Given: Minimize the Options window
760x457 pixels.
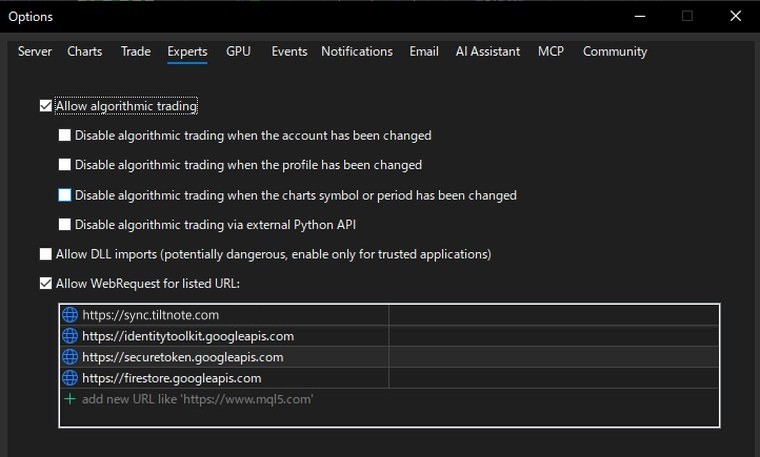Looking at the screenshot, I should pyautogui.click(x=640, y=16).
